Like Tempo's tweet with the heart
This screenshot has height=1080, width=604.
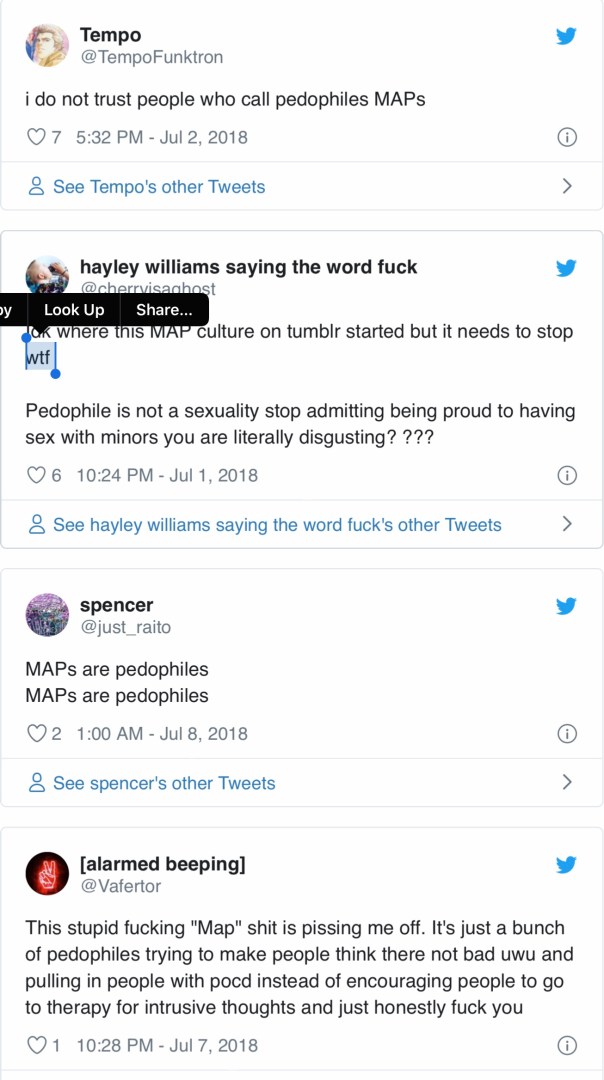coord(36,137)
